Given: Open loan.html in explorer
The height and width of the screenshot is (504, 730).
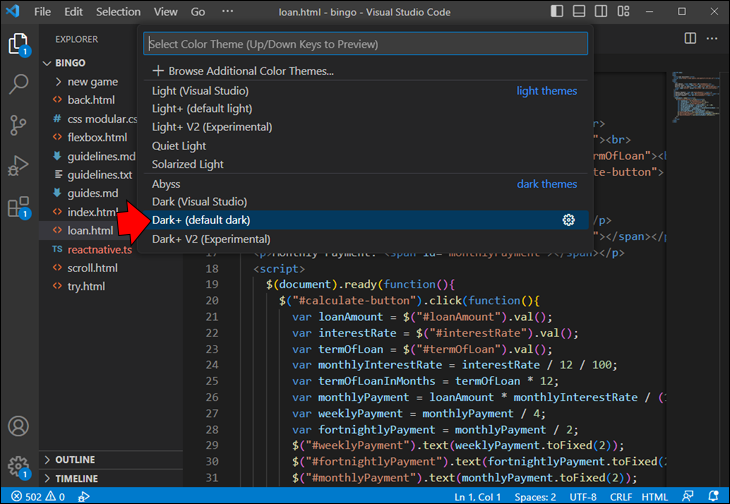Looking at the screenshot, I should click(x=88, y=230).
